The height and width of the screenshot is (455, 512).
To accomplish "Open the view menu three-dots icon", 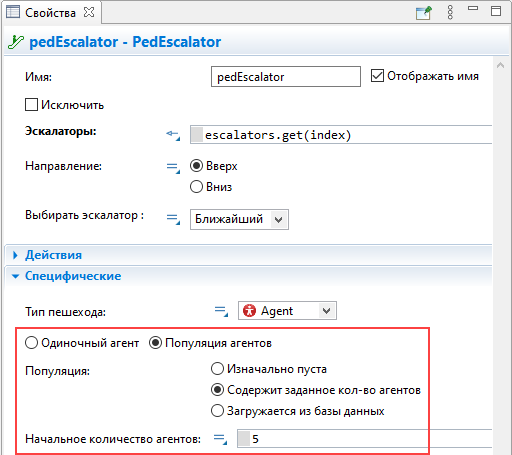I will 450,12.
